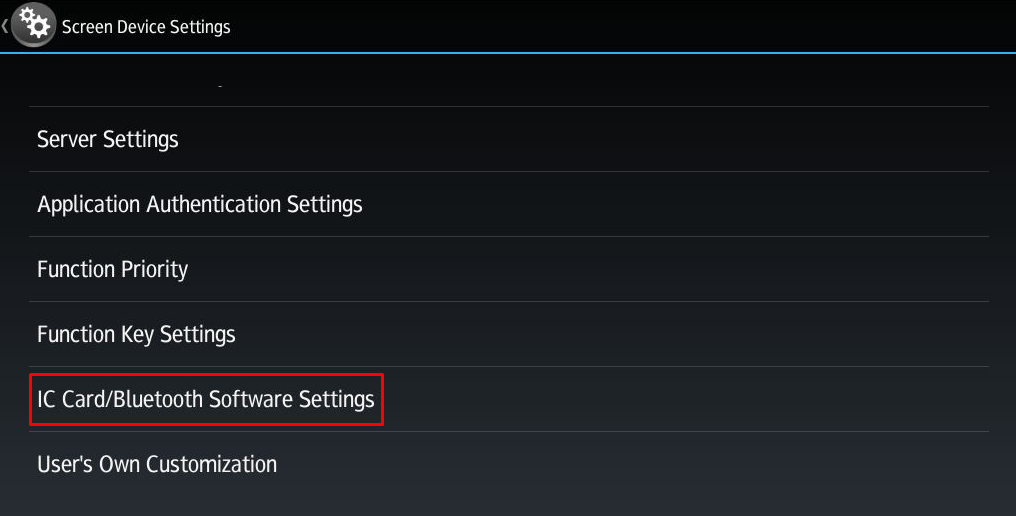1016x516 pixels.
Task: Click the red-outlined IC Card/Bluetooth item
Action: coord(206,399)
